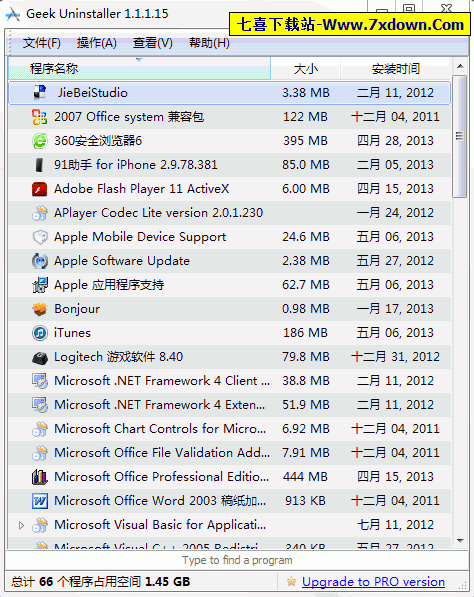
Task: Select APlayer Codec Lite version 2.0.1.230
Action: click(158, 212)
